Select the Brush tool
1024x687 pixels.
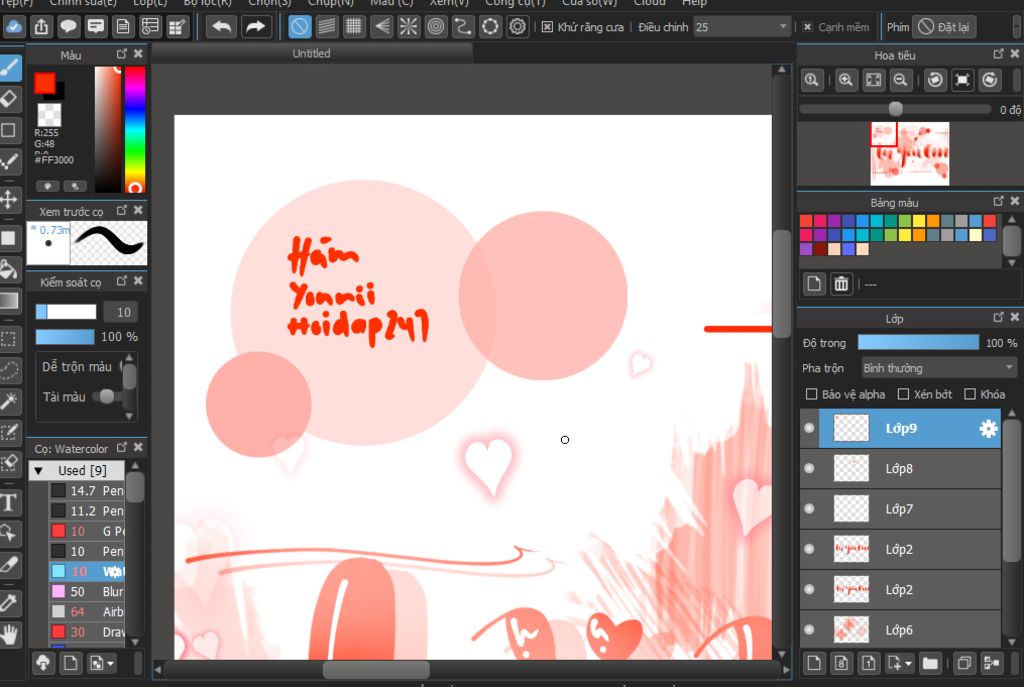(x=10, y=67)
